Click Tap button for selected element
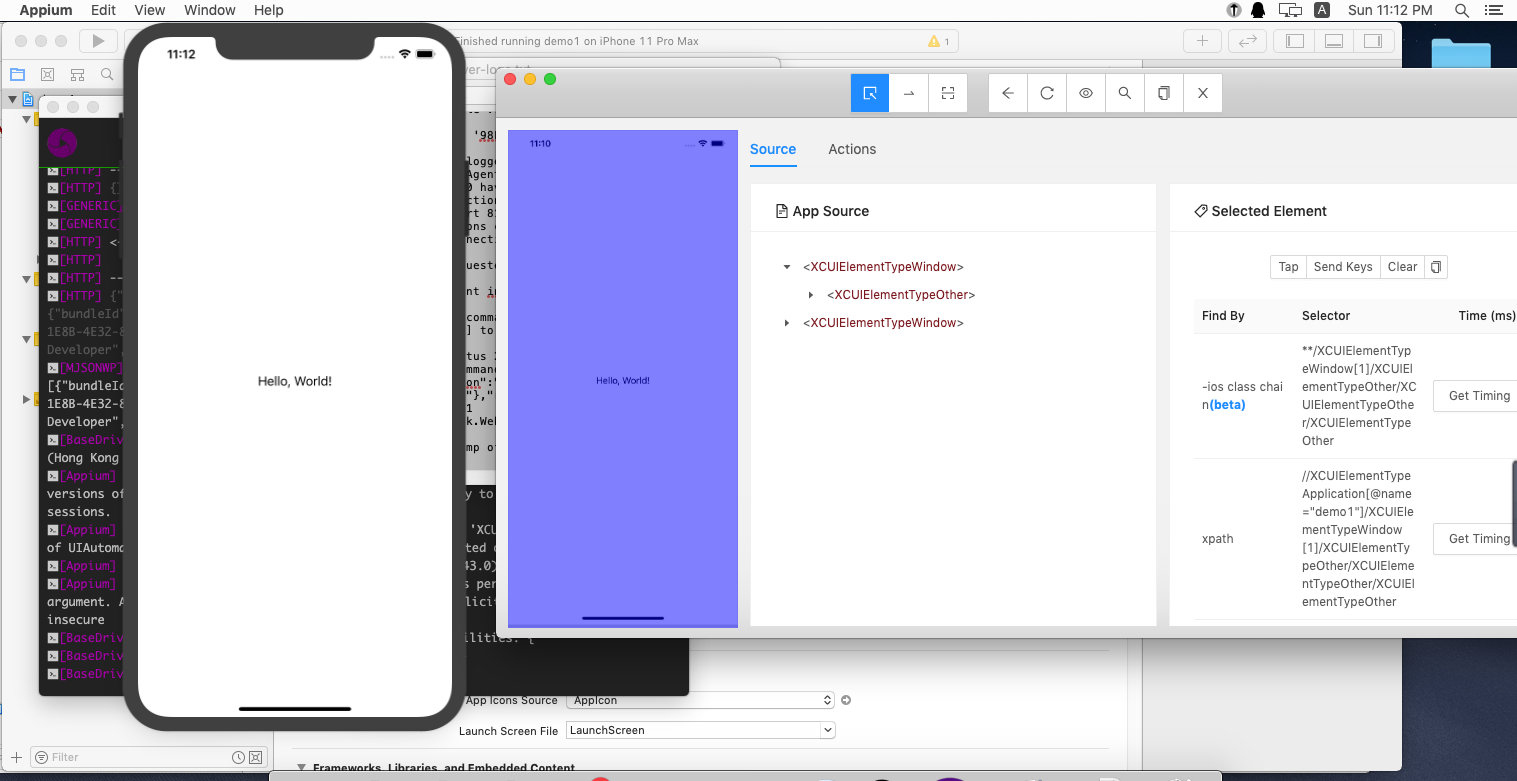The width and height of the screenshot is (1517, 781). click(1289, 267)
